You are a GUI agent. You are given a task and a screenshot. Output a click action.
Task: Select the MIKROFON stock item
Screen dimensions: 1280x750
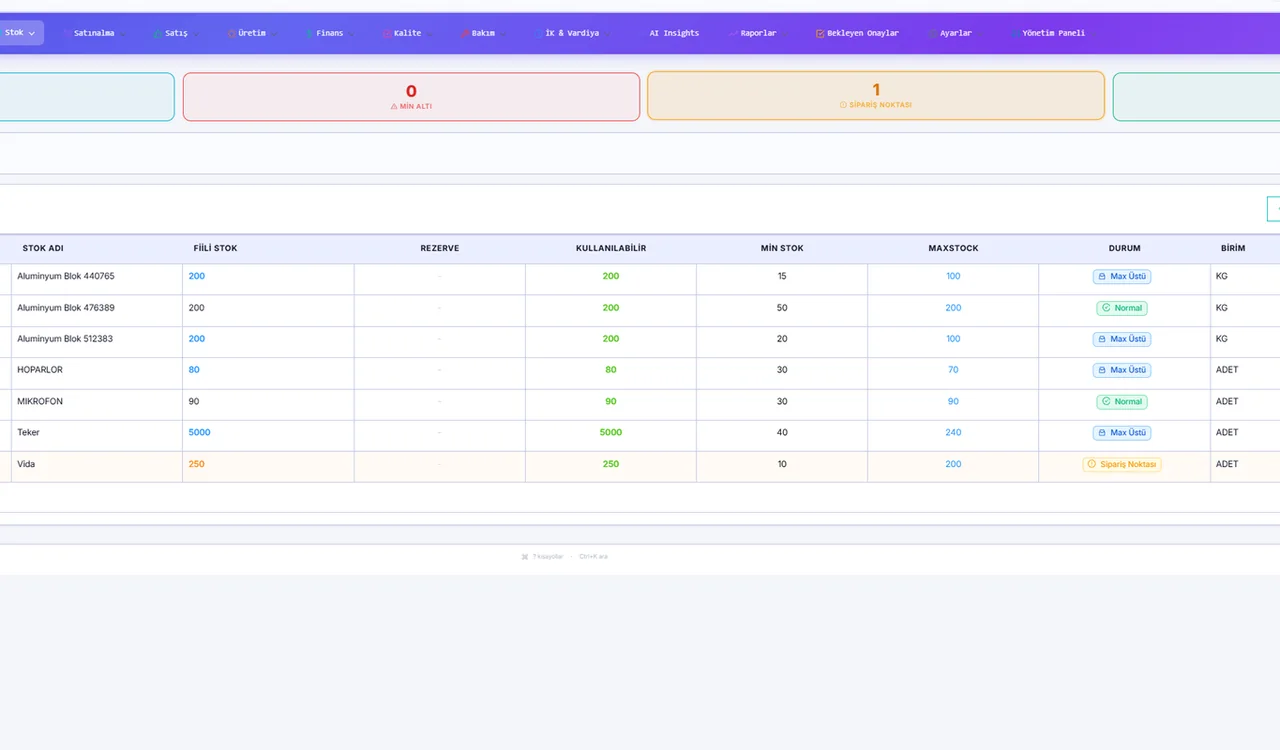tap(40, 401)
